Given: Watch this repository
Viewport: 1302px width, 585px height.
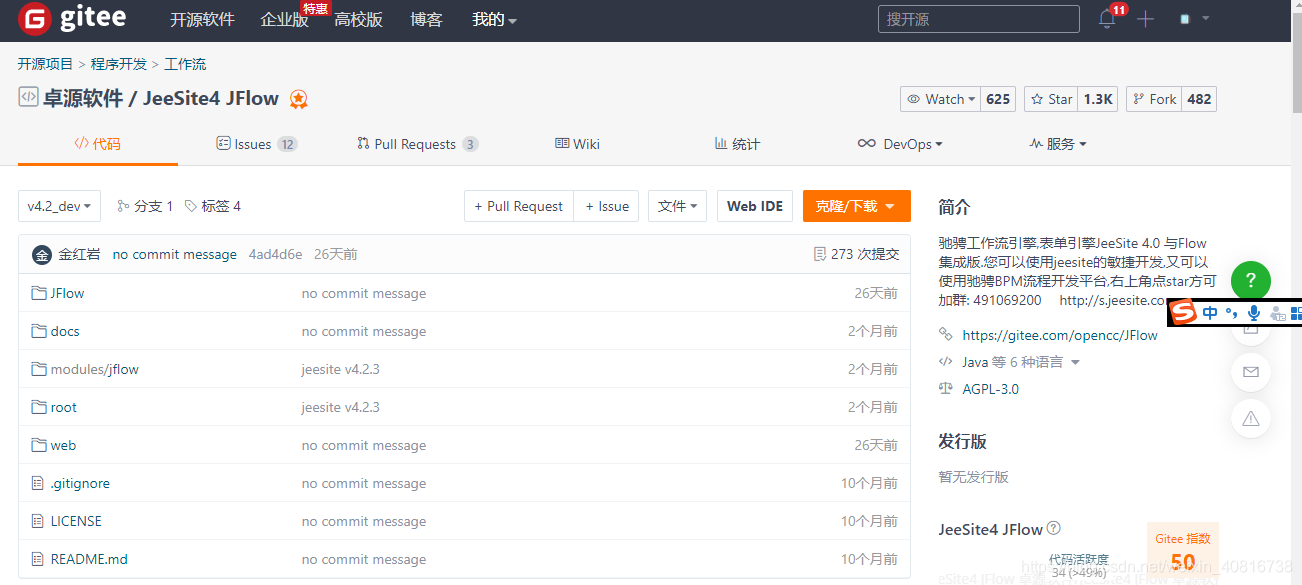Looking at the screenshot, I should tap(940, 99).
